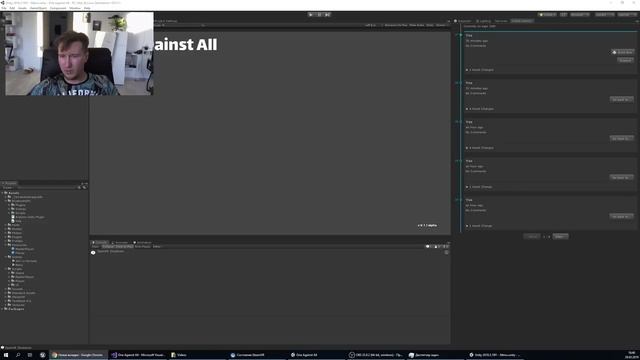Toggle the Stats overlay

point(430,25)
